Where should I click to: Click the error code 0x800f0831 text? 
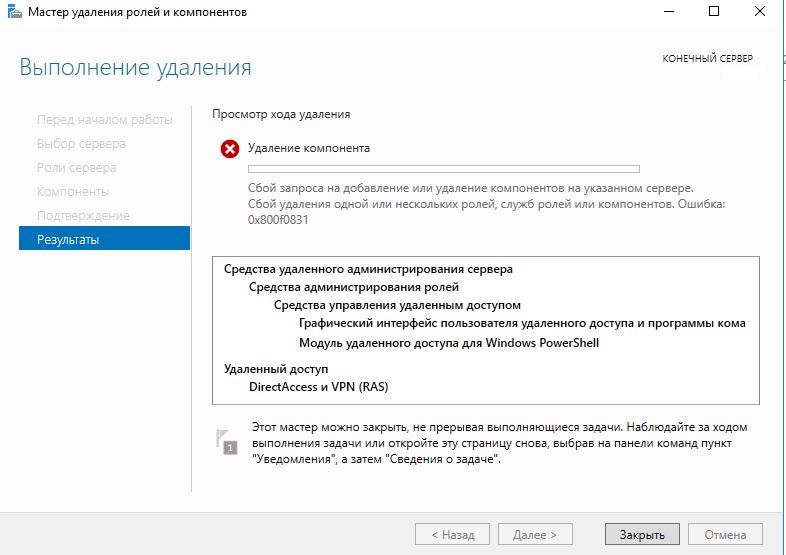278,219
